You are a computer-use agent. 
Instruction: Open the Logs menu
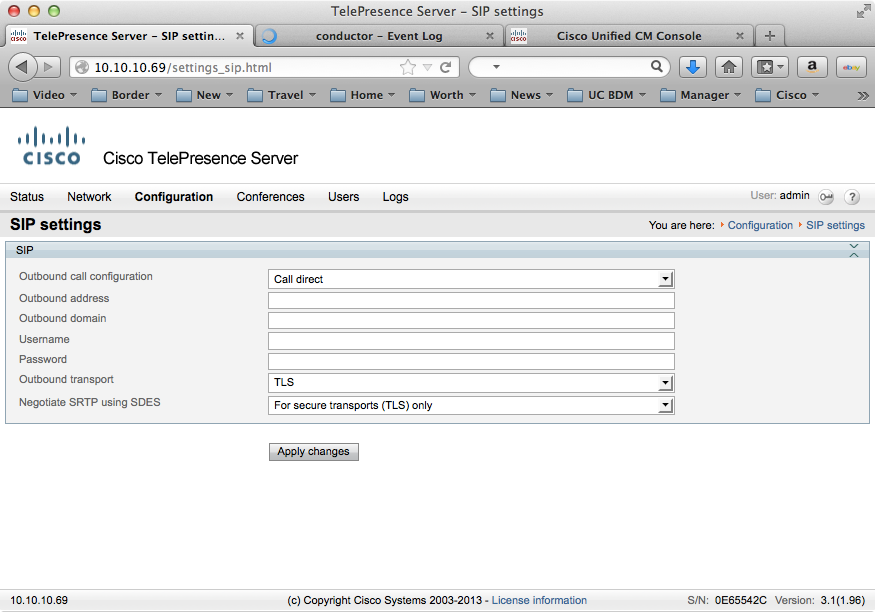point(395,197)
